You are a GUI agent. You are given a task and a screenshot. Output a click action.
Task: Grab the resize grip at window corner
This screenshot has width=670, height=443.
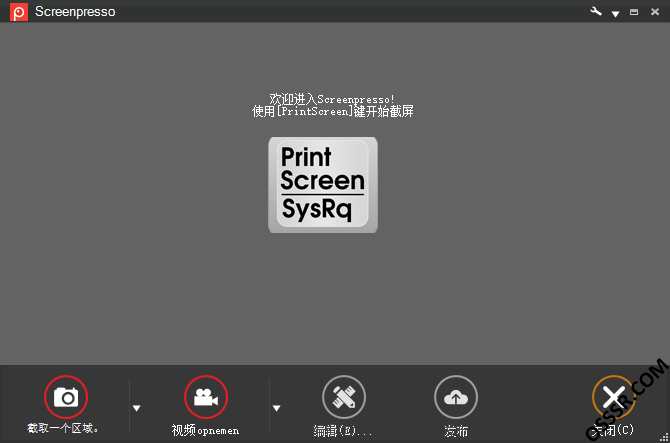664,437
